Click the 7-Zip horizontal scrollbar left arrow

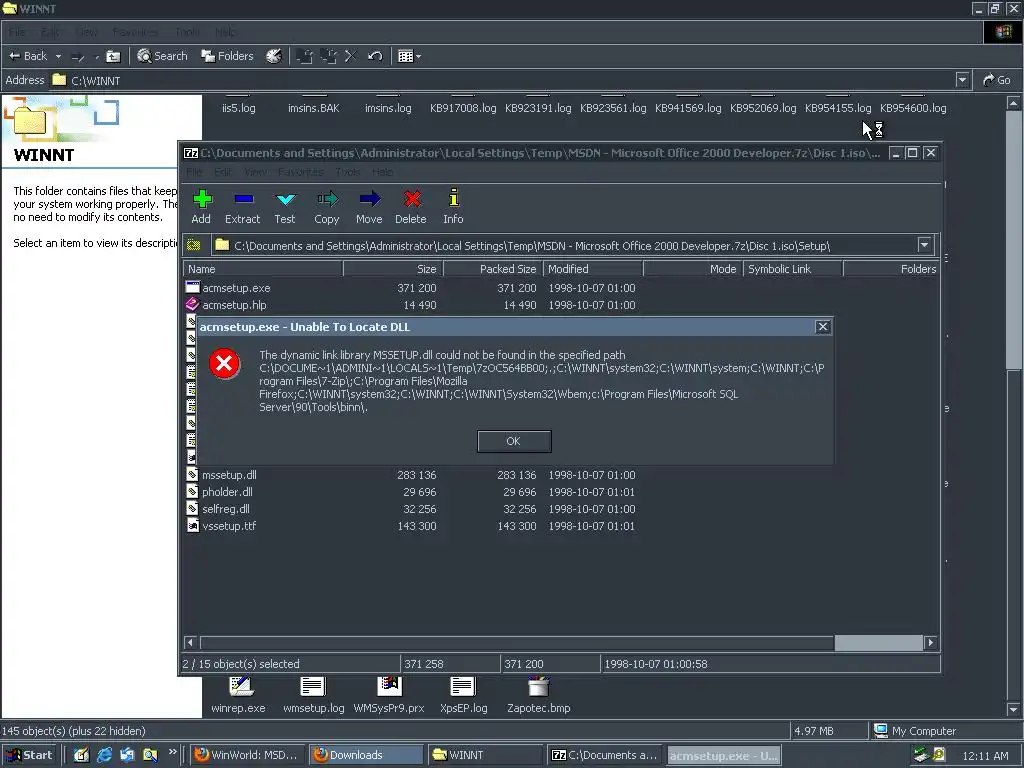coord(191,643)
